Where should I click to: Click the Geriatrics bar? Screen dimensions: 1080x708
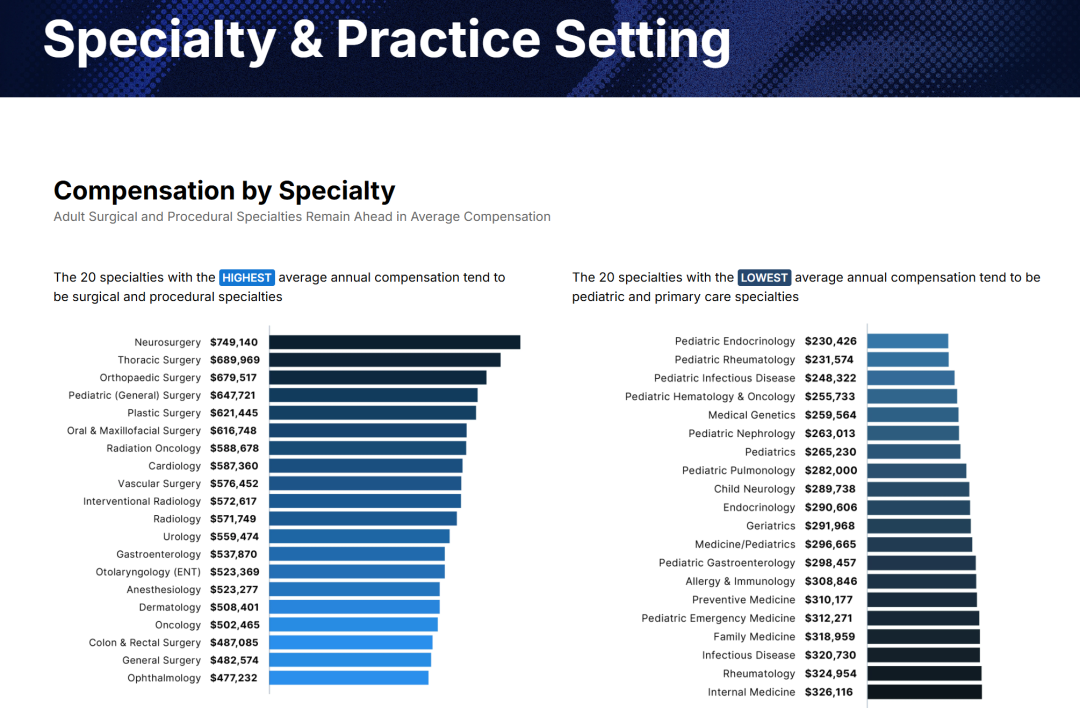point(918,526)
